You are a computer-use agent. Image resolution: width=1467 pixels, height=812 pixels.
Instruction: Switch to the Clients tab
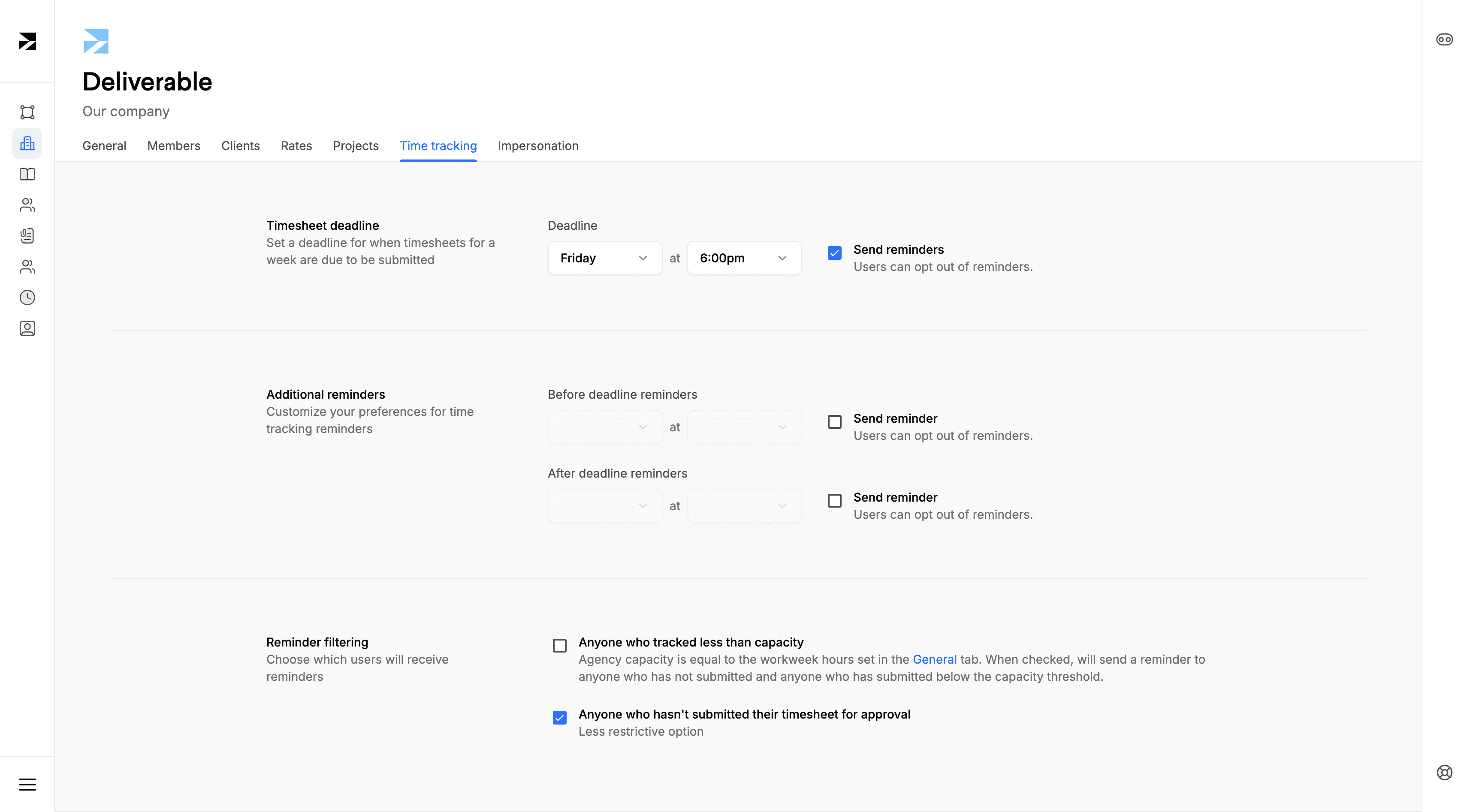tap(240, 146)
